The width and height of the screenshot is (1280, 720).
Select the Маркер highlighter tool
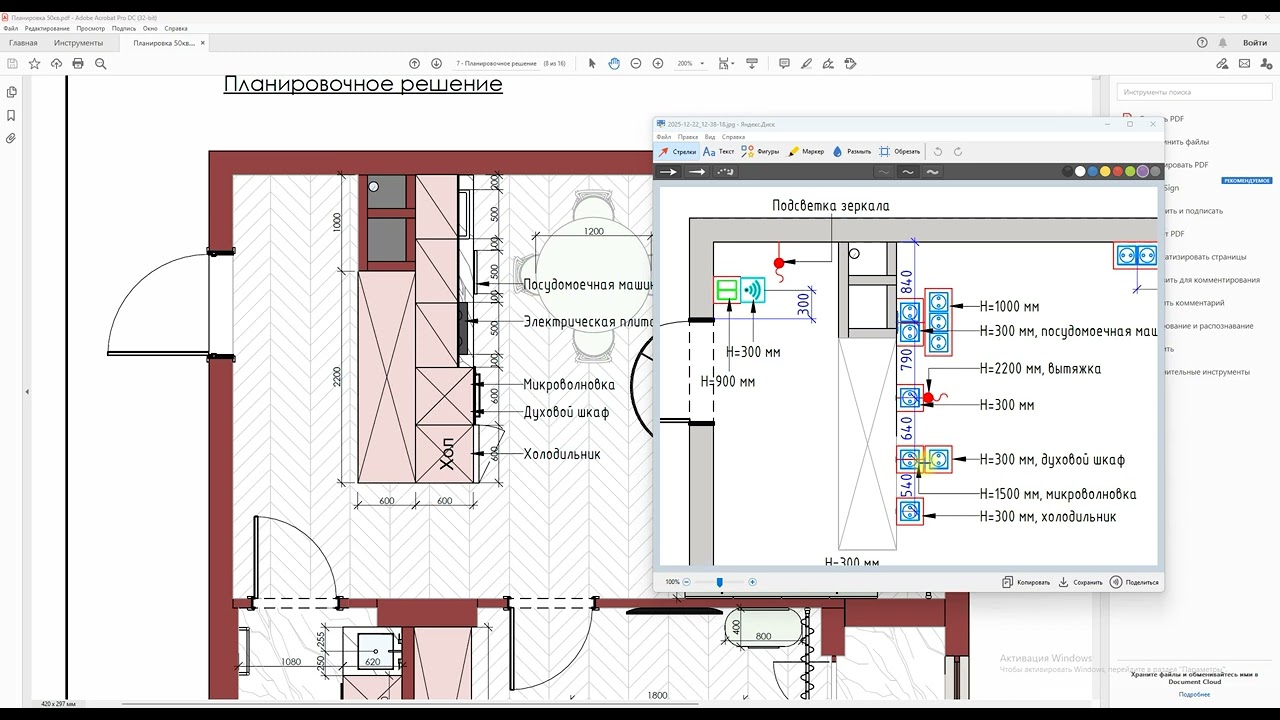tap(806, 152)
